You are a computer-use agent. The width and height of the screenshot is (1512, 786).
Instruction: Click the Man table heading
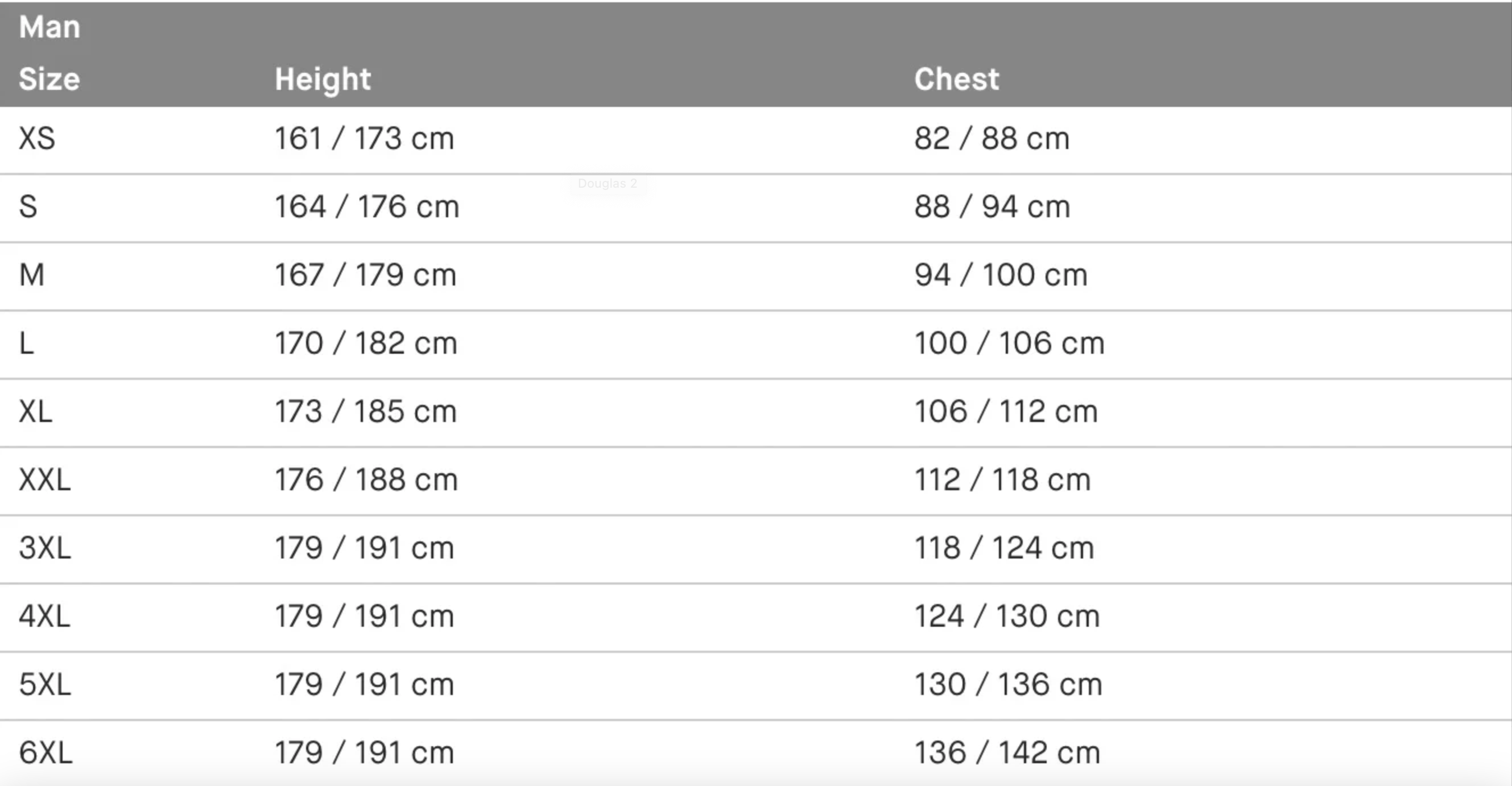pos(49,27)
